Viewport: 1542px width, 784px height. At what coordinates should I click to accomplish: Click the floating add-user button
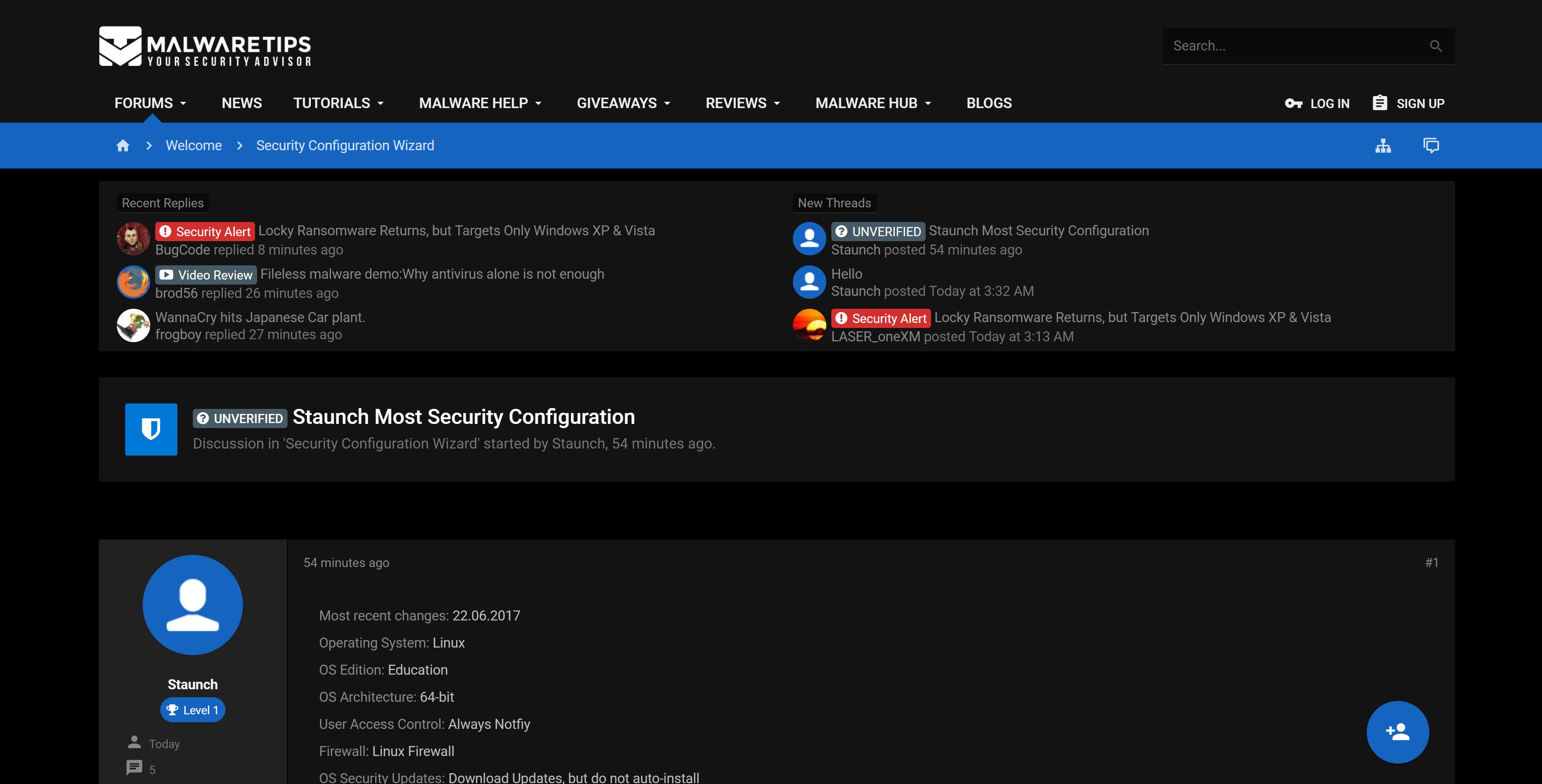click(x=1397, y=731)
